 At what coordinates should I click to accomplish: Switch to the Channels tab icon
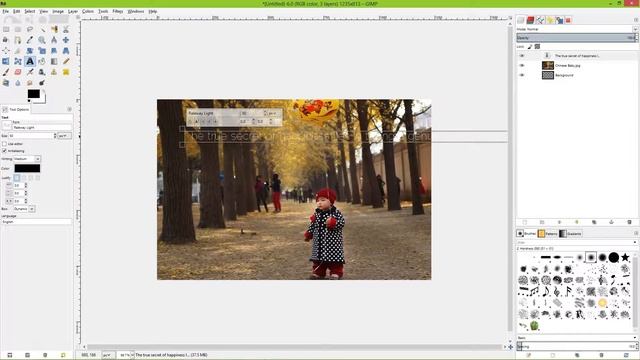(530, 20)
